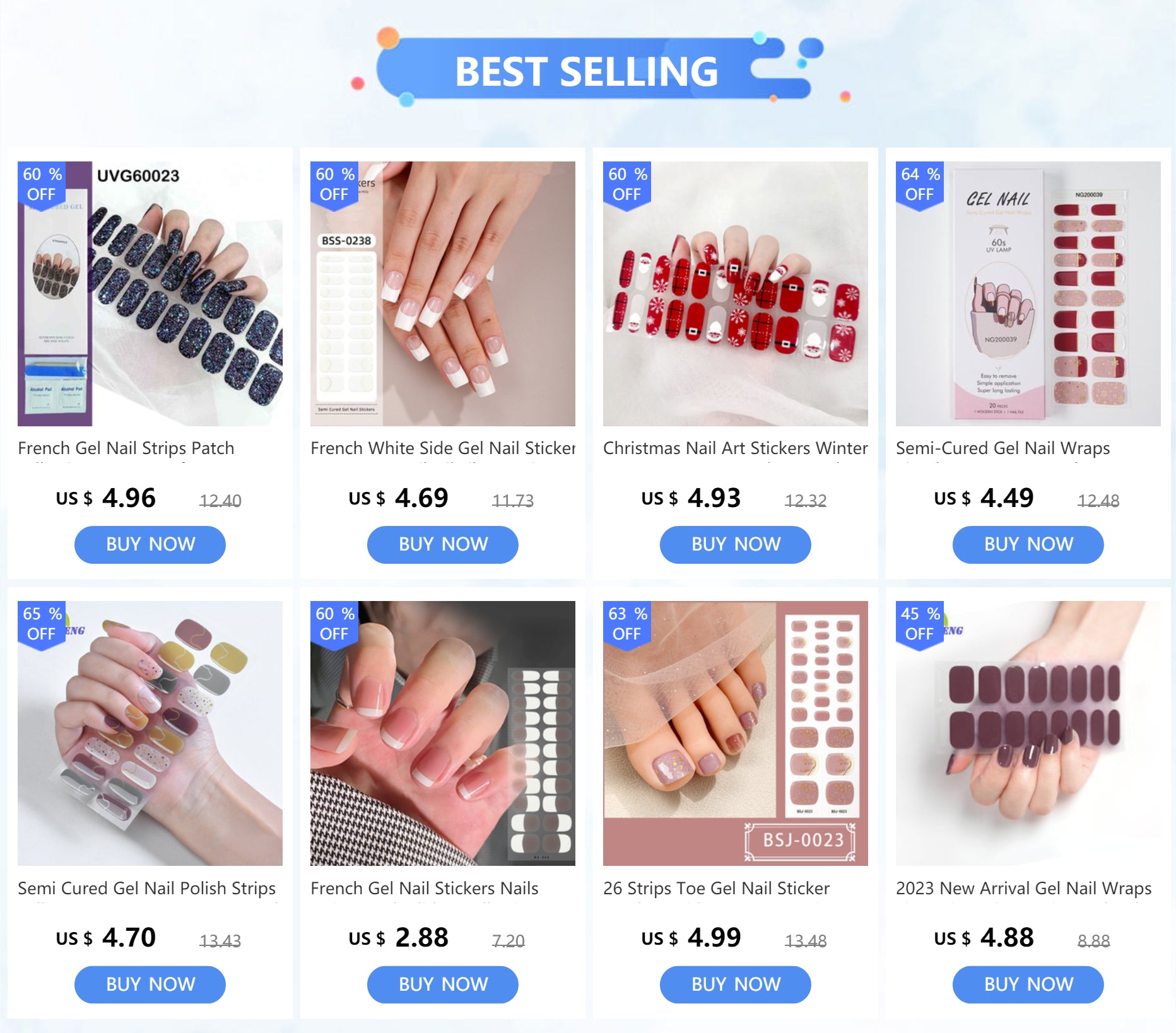Open the Semi Cured Gel Nail Polish Strips title
Screen dimensions: 1176x1033
[x=147, y=889]
